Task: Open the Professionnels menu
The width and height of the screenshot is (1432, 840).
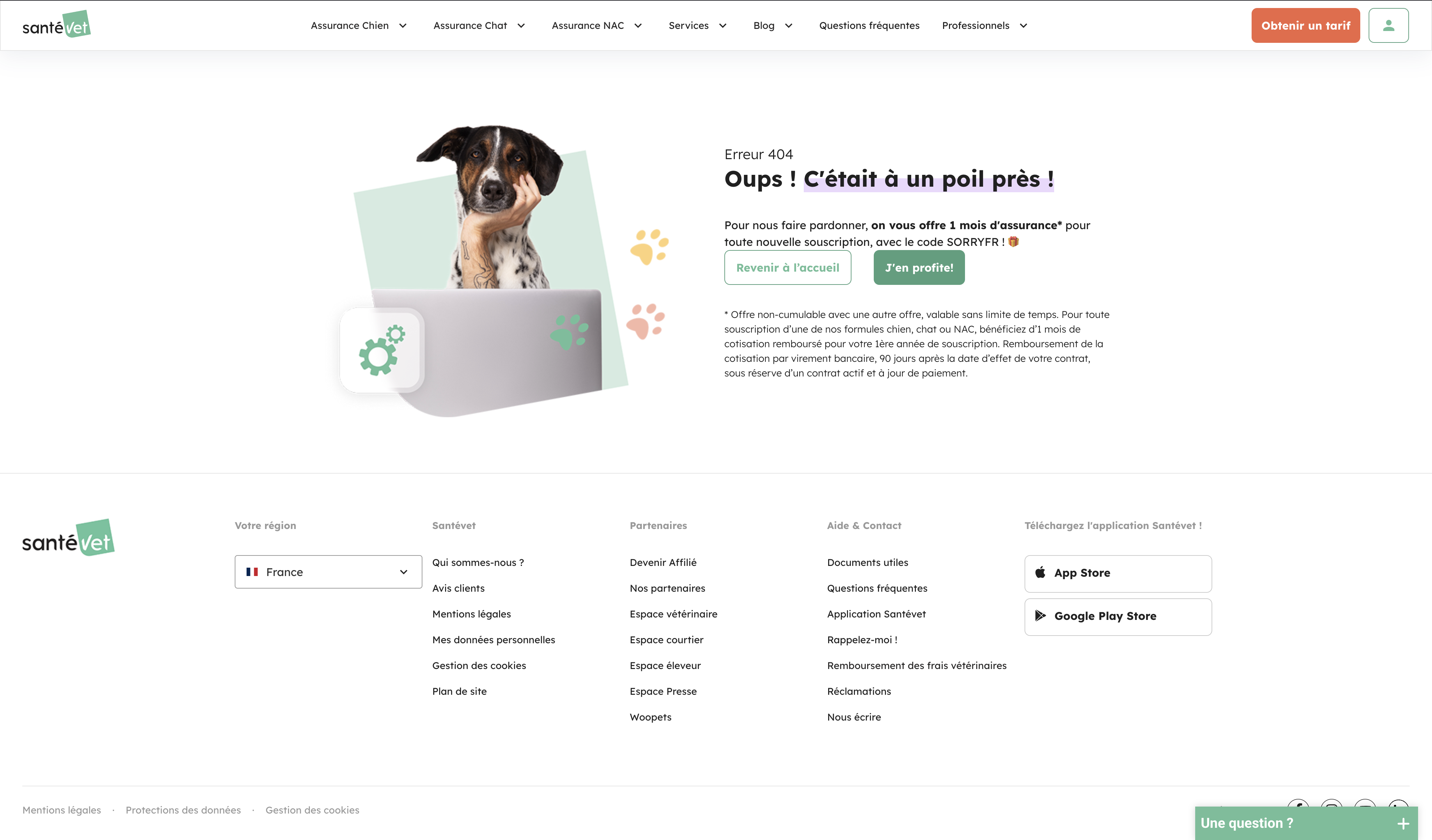Action: point(976,25)
